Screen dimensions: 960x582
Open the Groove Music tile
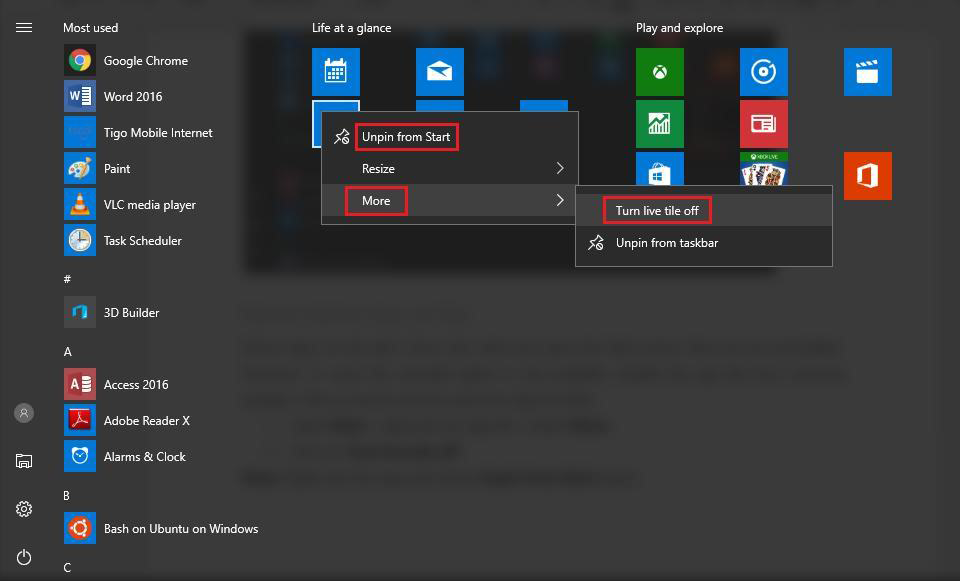point(763,72)
